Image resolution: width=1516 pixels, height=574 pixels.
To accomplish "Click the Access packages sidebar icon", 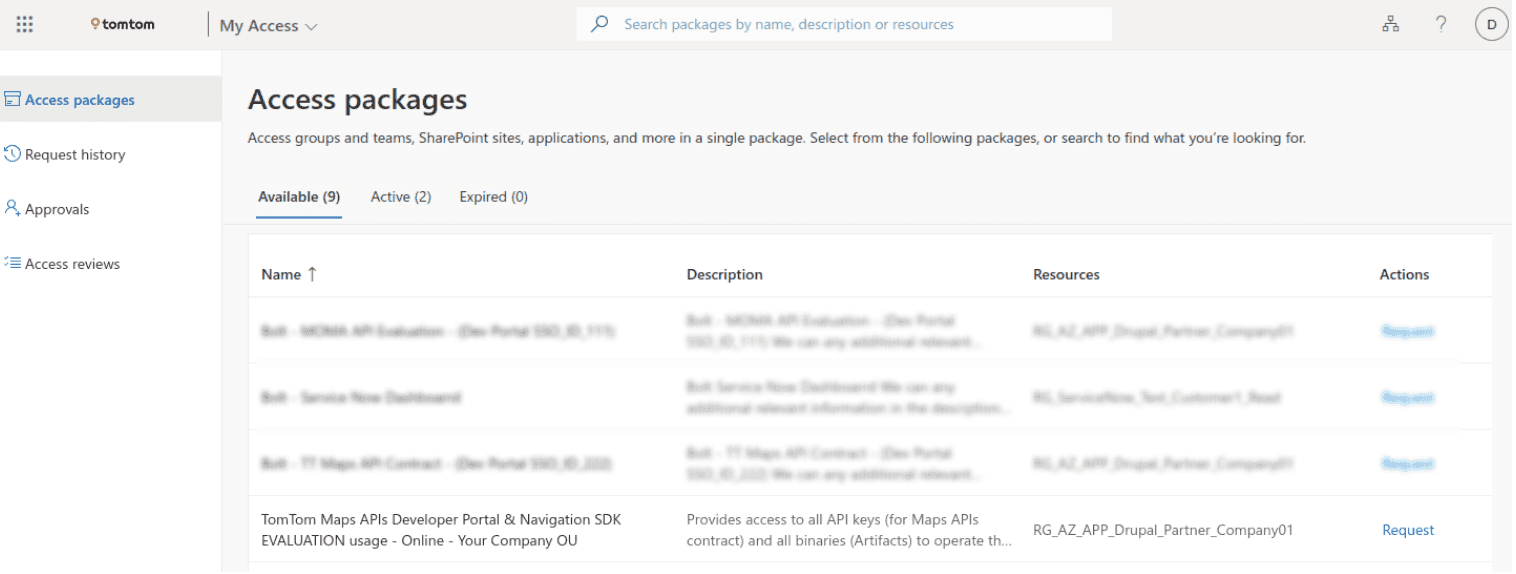I will pos(13,99).
